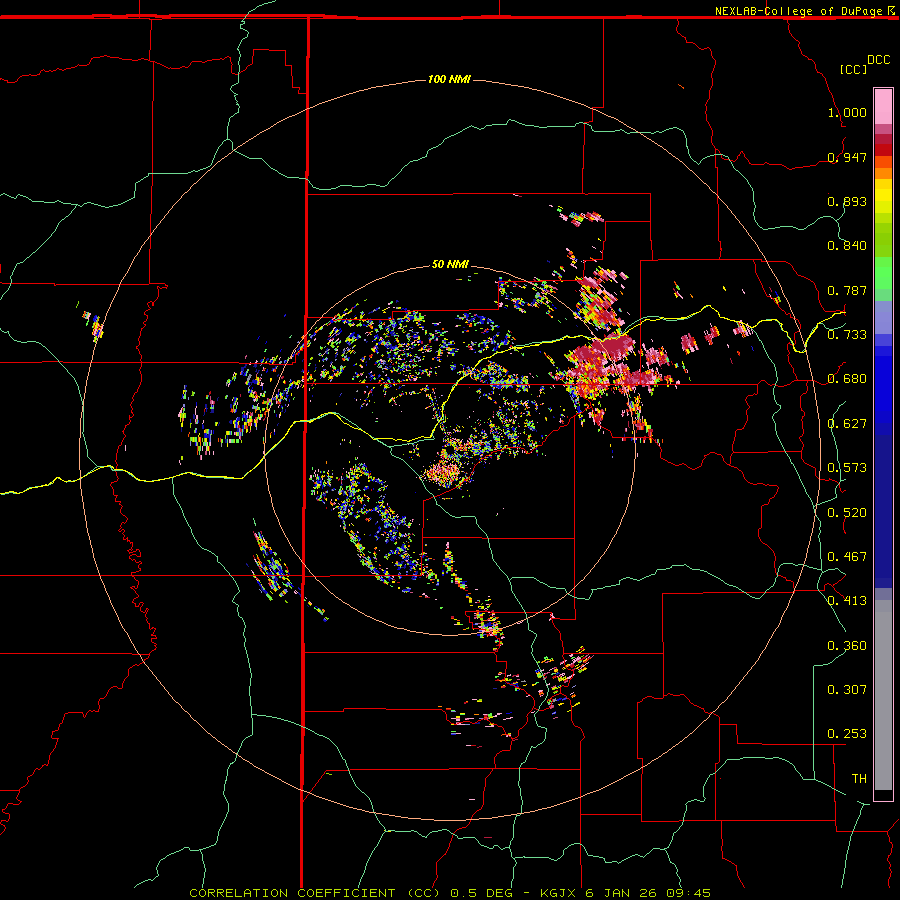Image resolution: width=900 pixels, height=900 pixels.
Task: Pick the pink segment at the color bar top
Action: [883, 106]
